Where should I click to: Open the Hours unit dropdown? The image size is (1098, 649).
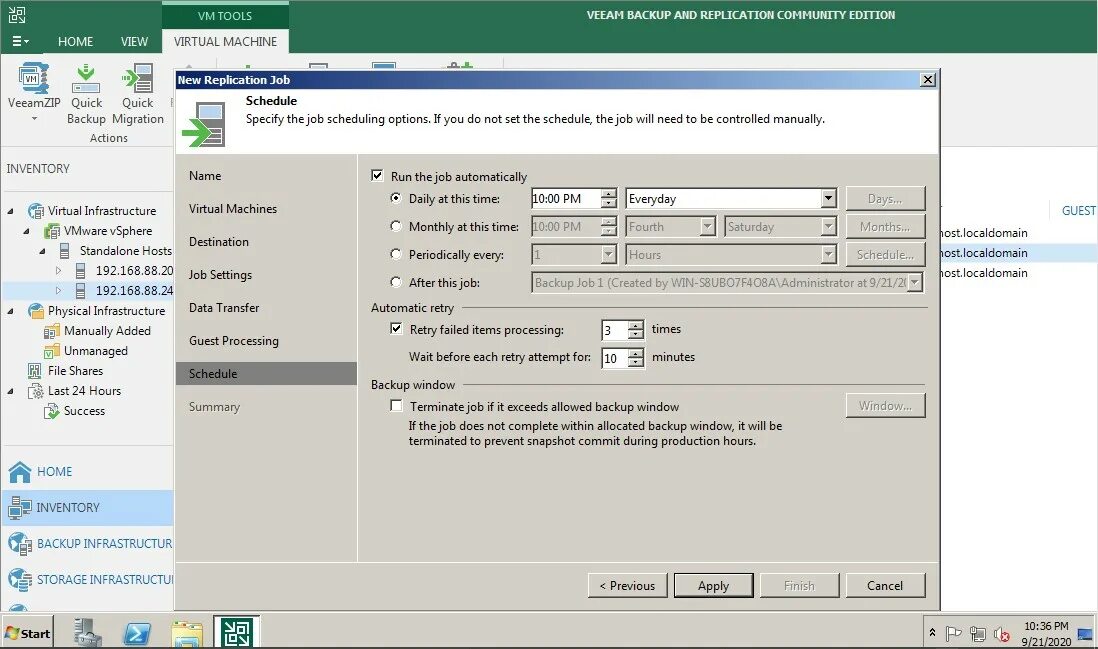[828, 255]
